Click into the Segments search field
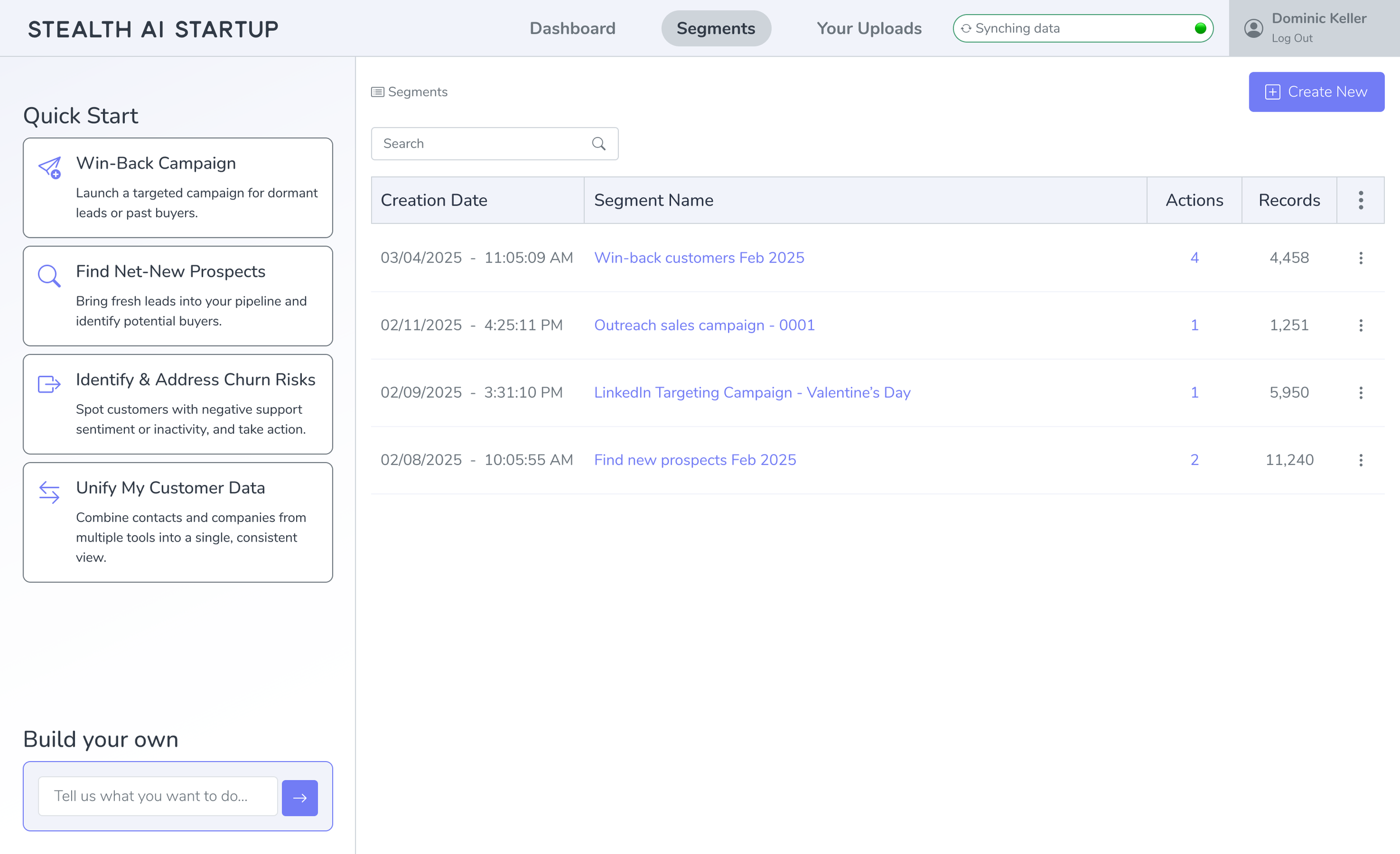The width and height of the screenshot is (1400, 854). [x=483, y=144]
